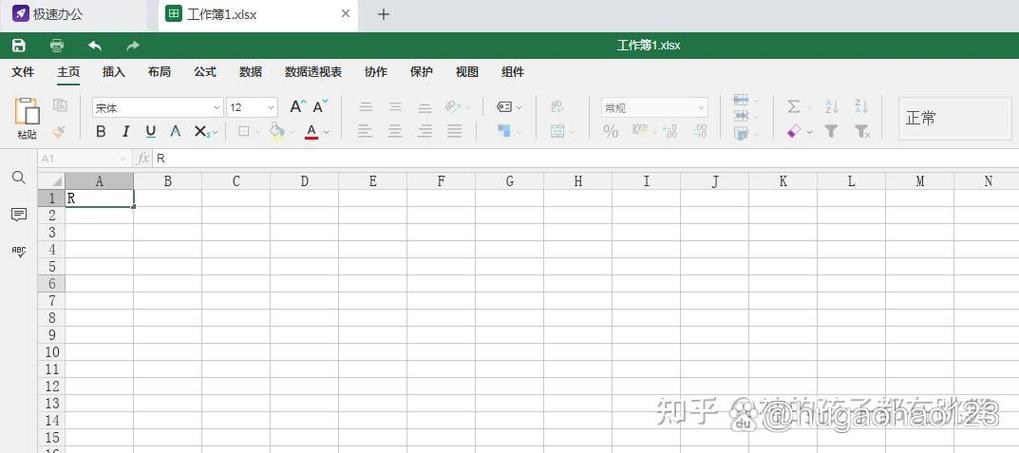The width and height of the screenshot is (1019, 453).
Task: Align the cell text to the vertical middle
Action: click(x=395, y=107)
